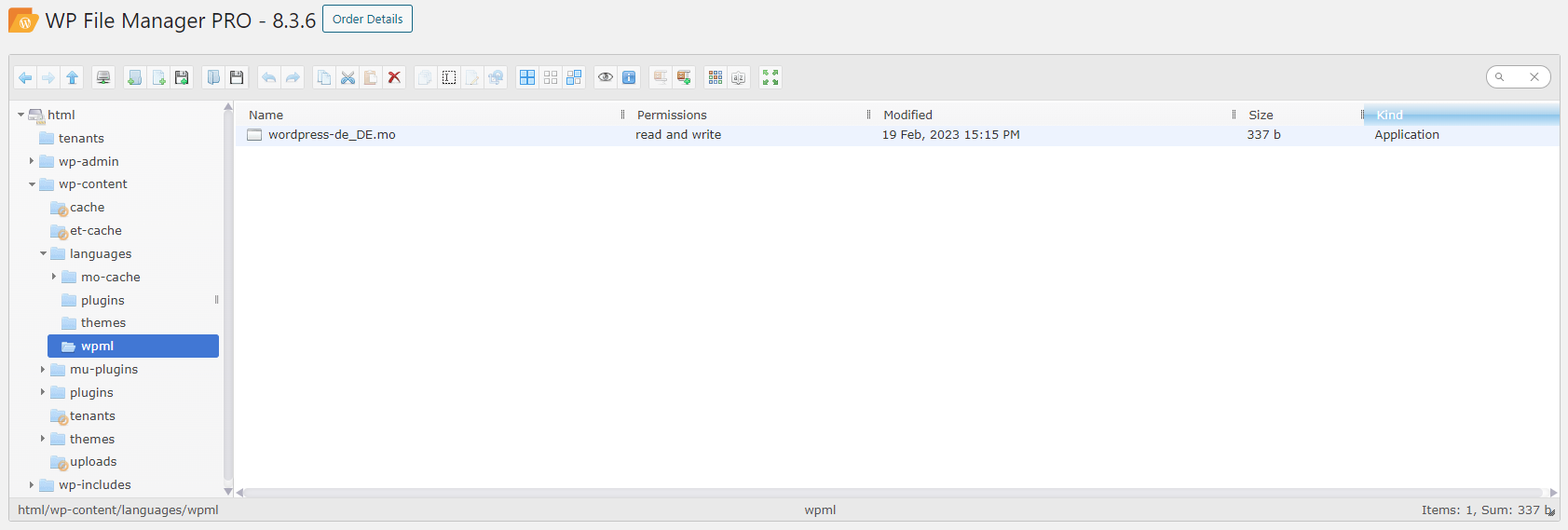Copy the selected file
This screenshot has height=530, width=1568.
[x=323, y=77]
